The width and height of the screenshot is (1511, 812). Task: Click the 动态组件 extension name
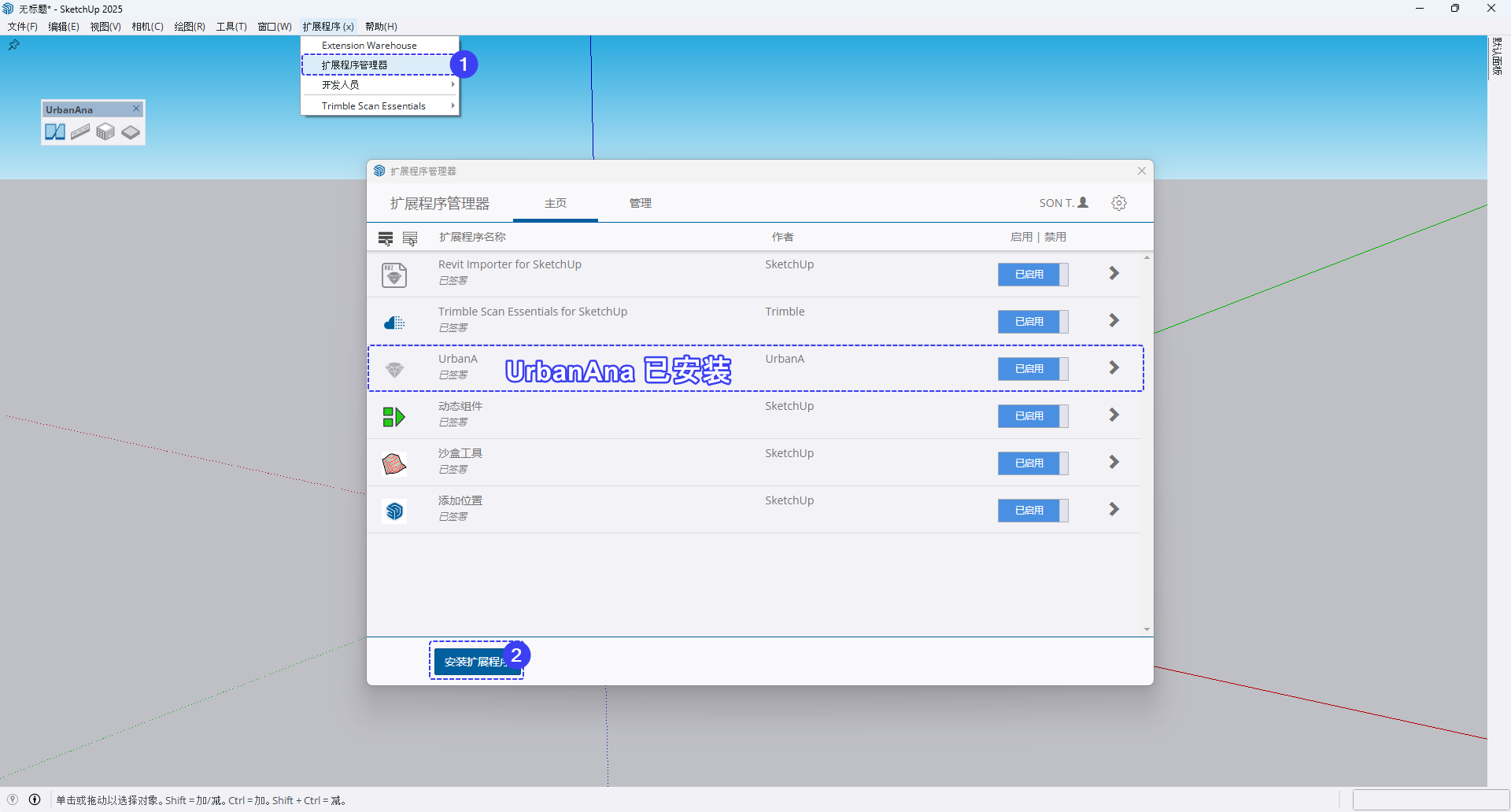tap(460, 406)
